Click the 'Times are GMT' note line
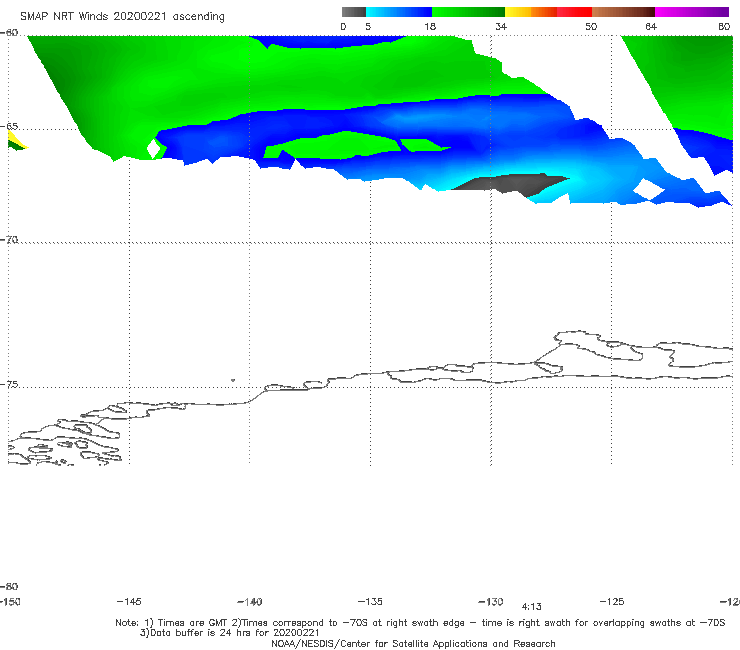The width and height of the screenshot is (740, 650). pyautogui.click(x=420, y=623)
